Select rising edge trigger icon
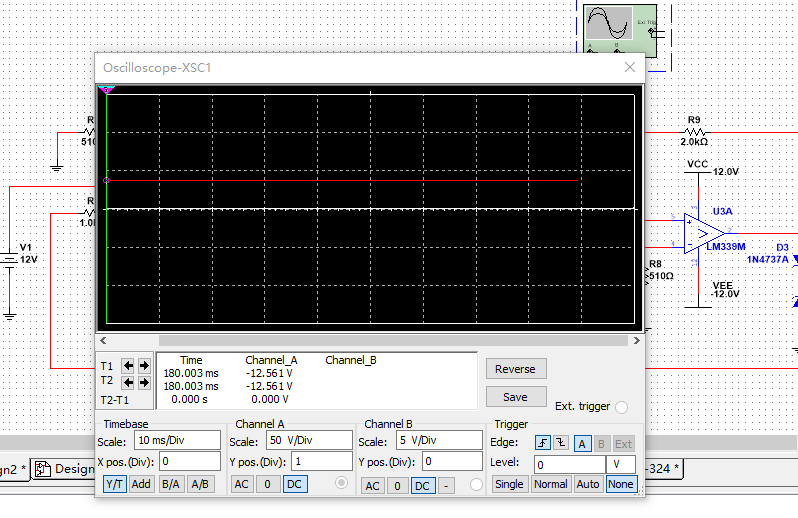The image size is (798, 518). pos(543,443)
